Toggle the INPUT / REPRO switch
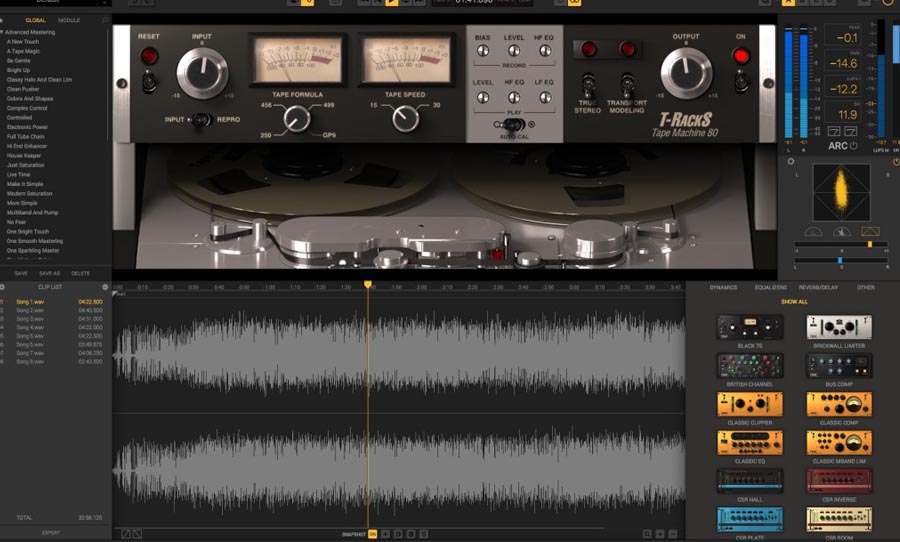Image resolution: width=900 pixels, height=542 pixels. click(201, 119)
